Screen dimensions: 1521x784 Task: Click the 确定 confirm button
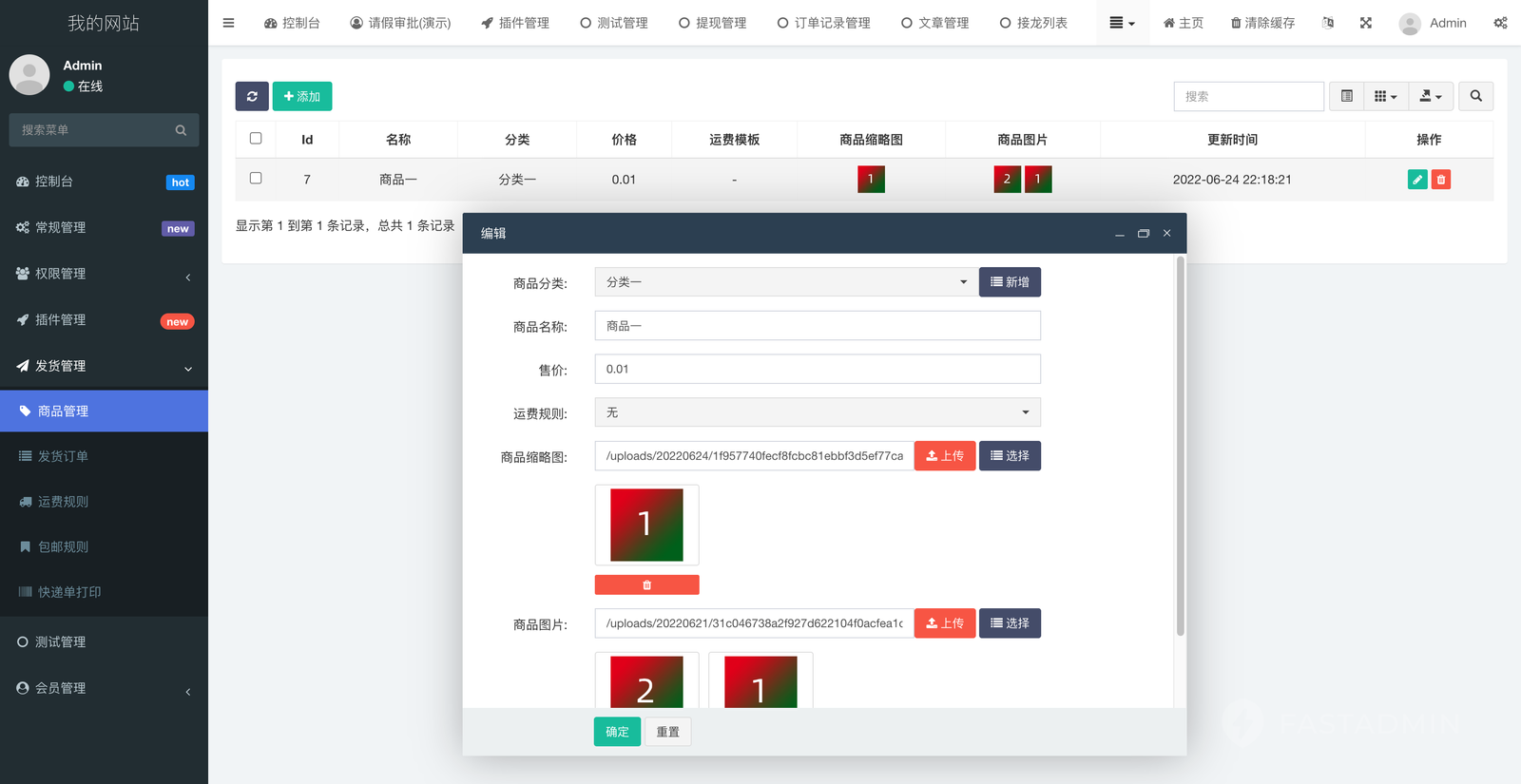[617, 732]
